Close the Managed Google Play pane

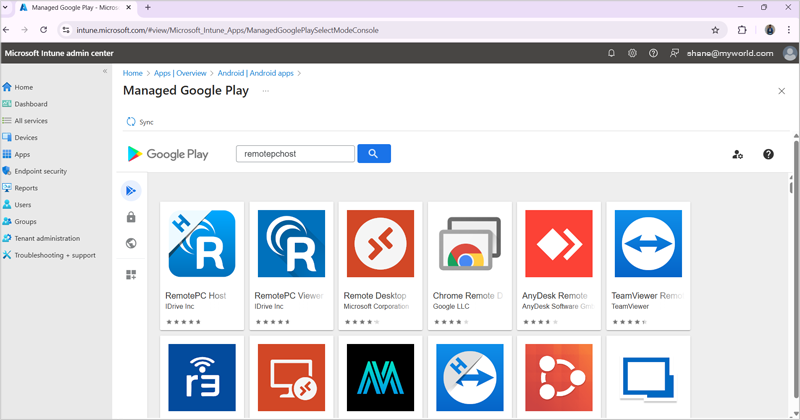coord(782,91)
